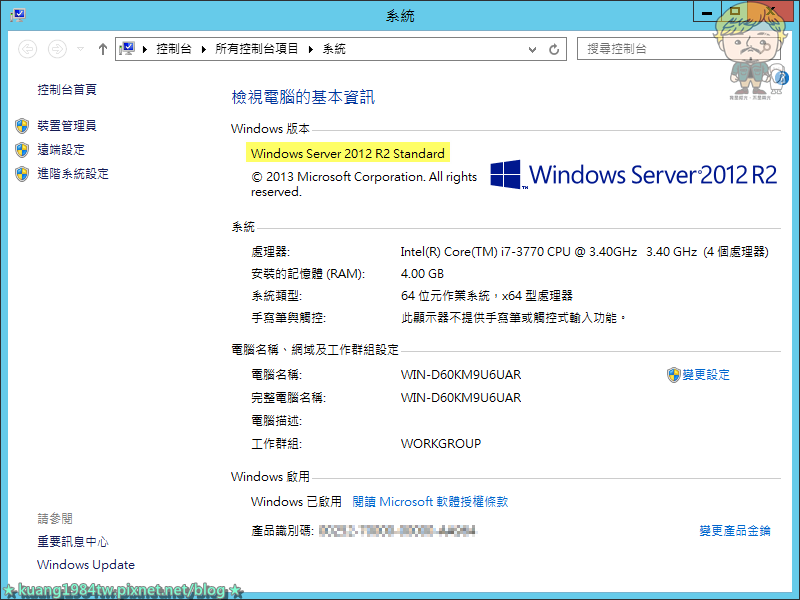This screenshot has height=600, width=800.
Task: Open 重要訊息中心 link
Action: [x=73, y=541]
